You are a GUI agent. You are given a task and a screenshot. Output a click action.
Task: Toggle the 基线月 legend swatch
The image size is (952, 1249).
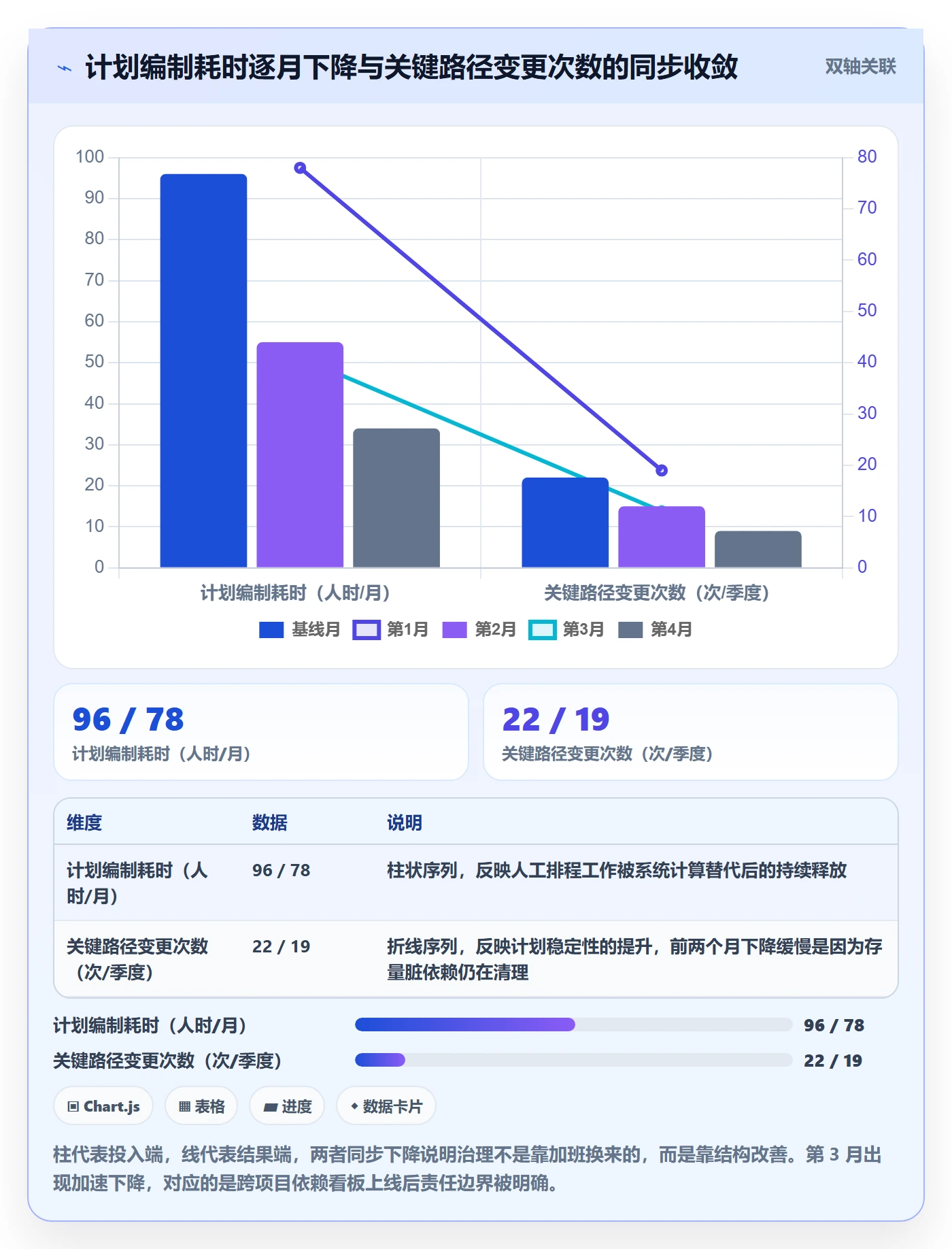tap(271, 630)
